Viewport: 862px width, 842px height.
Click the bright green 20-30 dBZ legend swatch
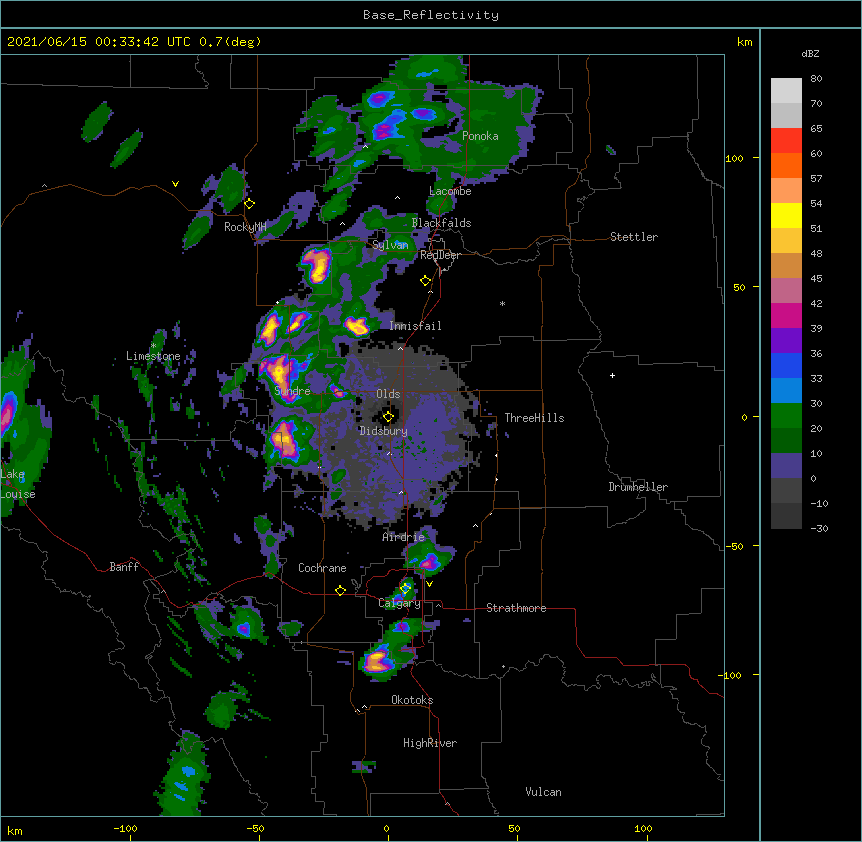pyautogui.click(x=786, y=416)
